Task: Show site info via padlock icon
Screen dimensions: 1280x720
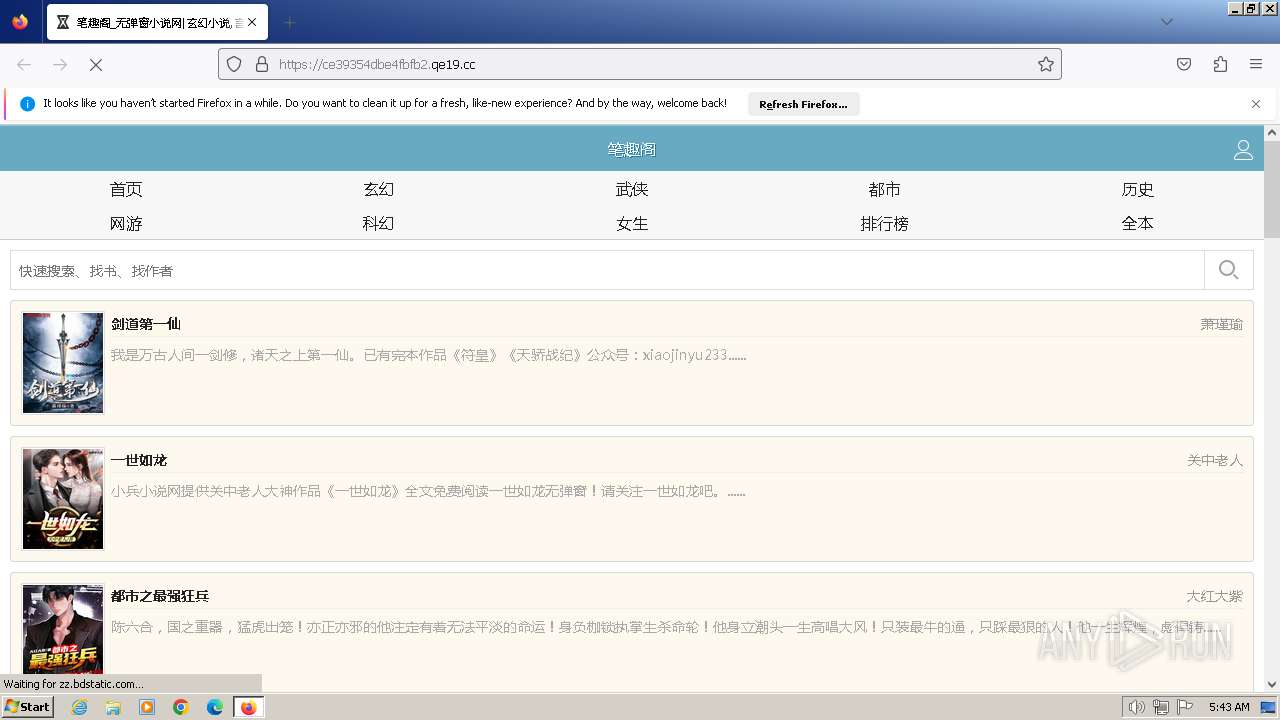Action: pyautogui.click(x=262, y=64)
